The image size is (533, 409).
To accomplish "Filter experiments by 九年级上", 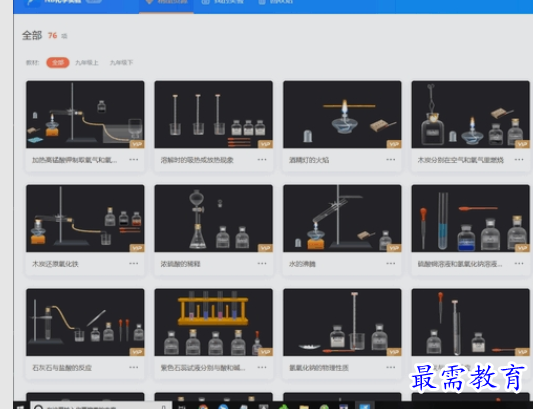I will click(x=87, y=63).
